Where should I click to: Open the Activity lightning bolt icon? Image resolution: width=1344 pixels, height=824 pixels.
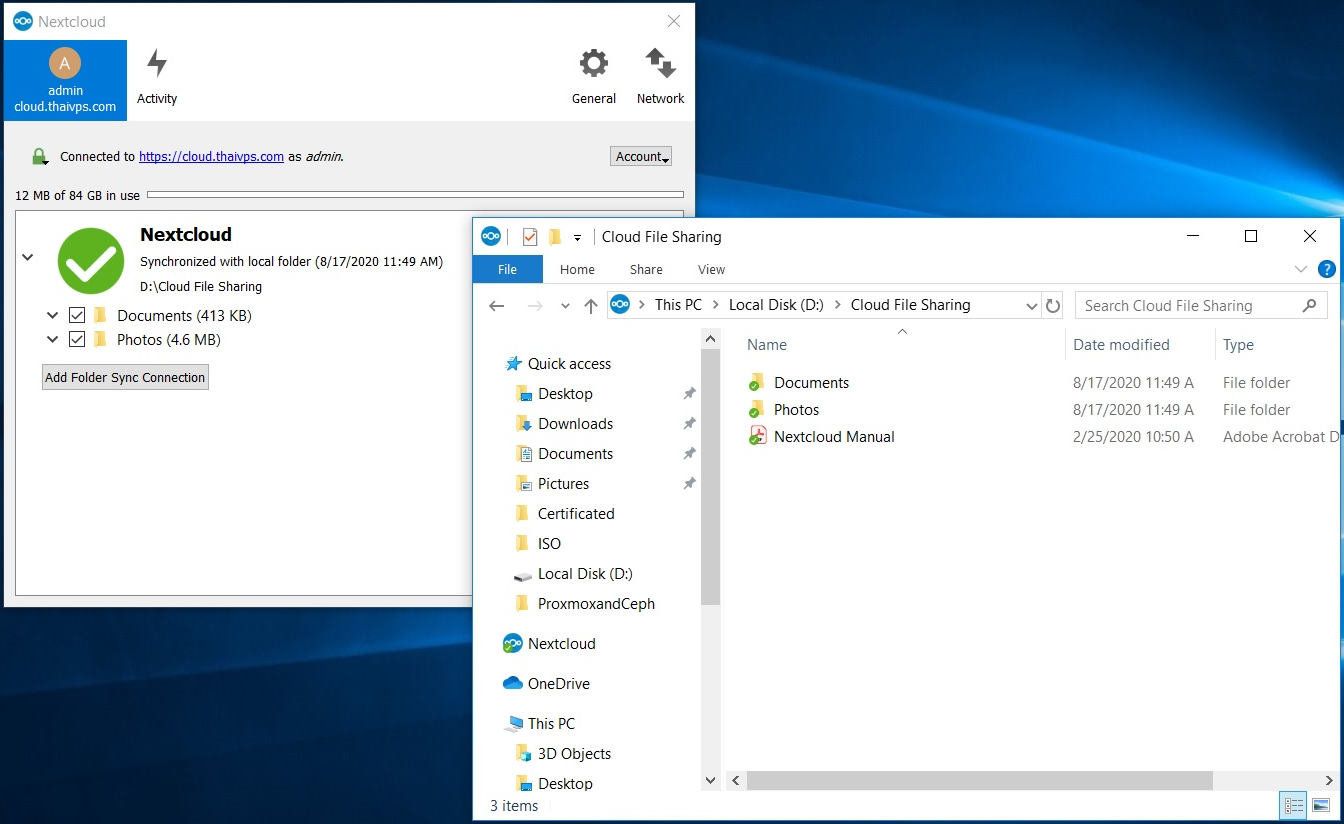(157, 64)
